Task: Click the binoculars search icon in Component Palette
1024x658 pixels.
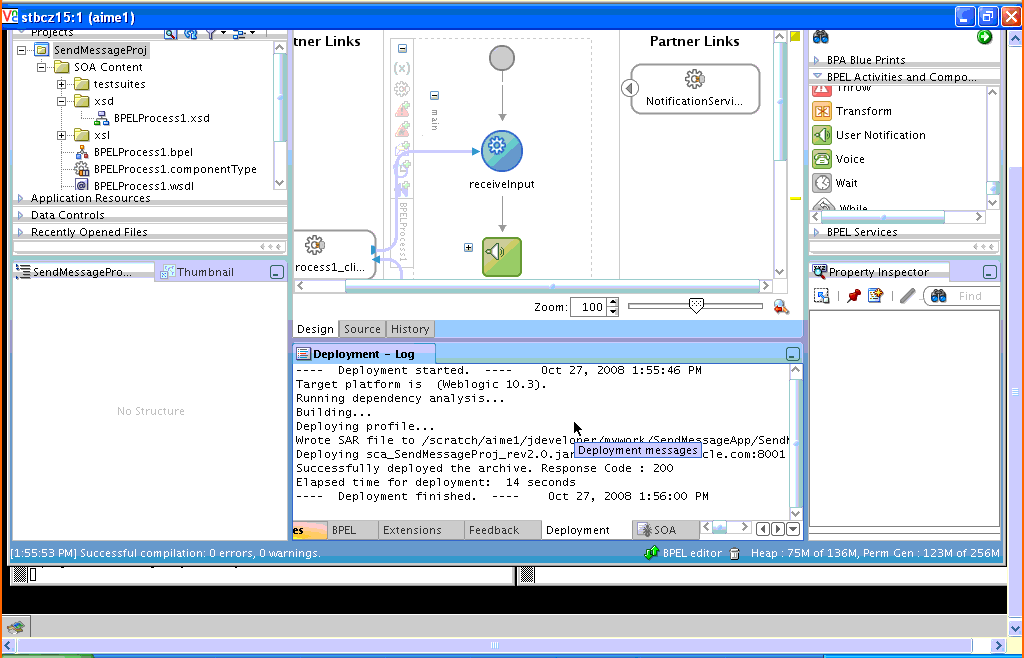Action: point(821,37)
